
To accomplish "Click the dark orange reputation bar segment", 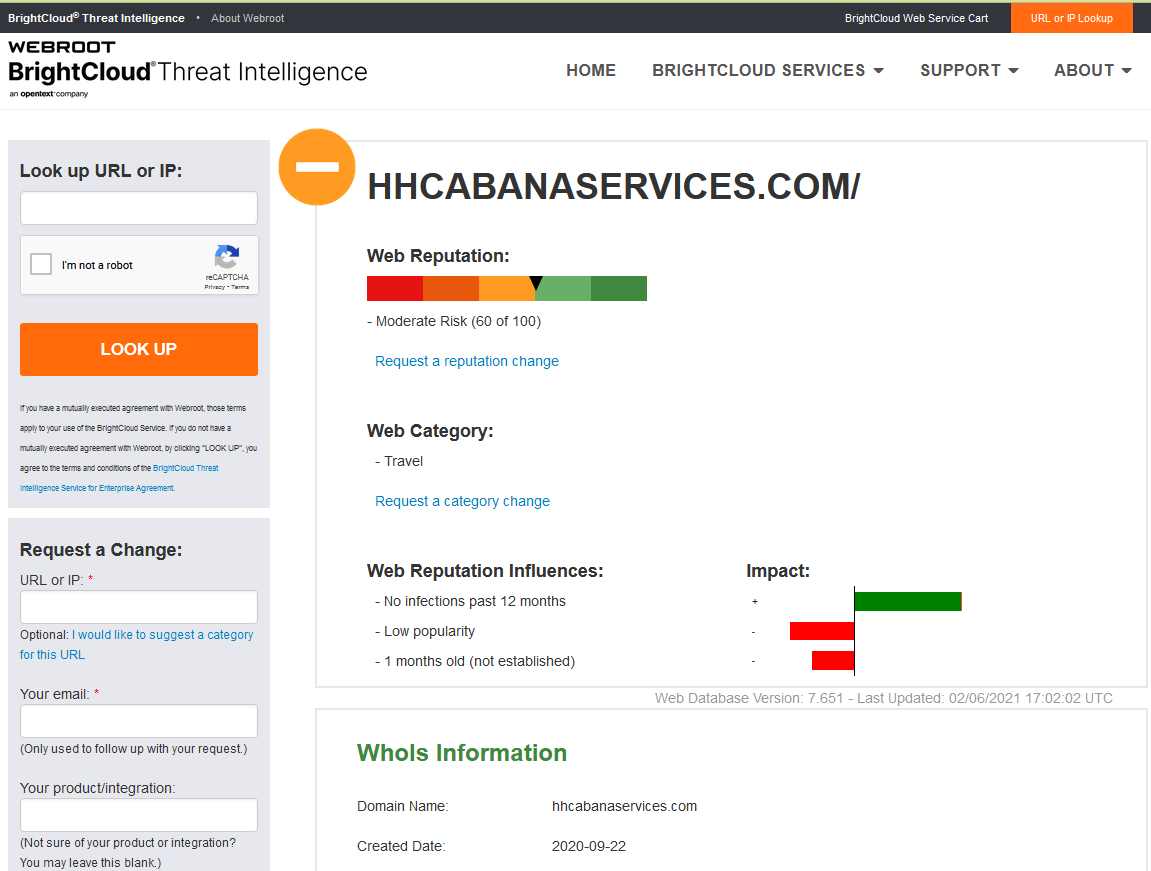I will tap(451, 288).
